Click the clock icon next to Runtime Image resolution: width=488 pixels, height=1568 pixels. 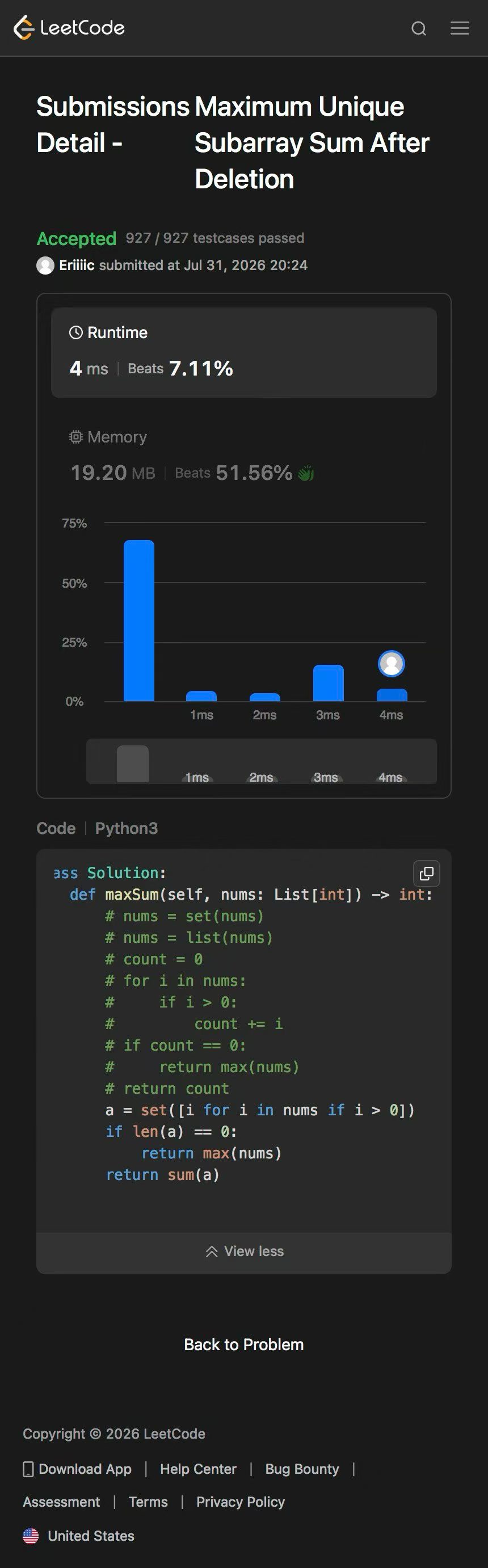pyautogui.click(x=75, y=332)
